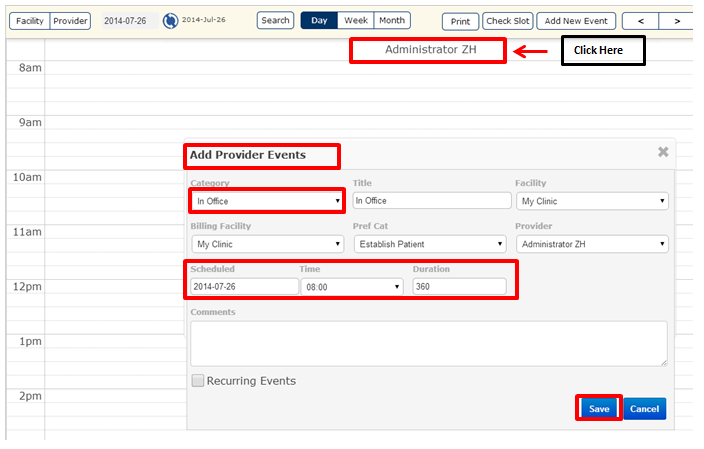Select the Time dropdown showing 08:00
This screenshot has width=704, height=449.
tap(352, 287)
